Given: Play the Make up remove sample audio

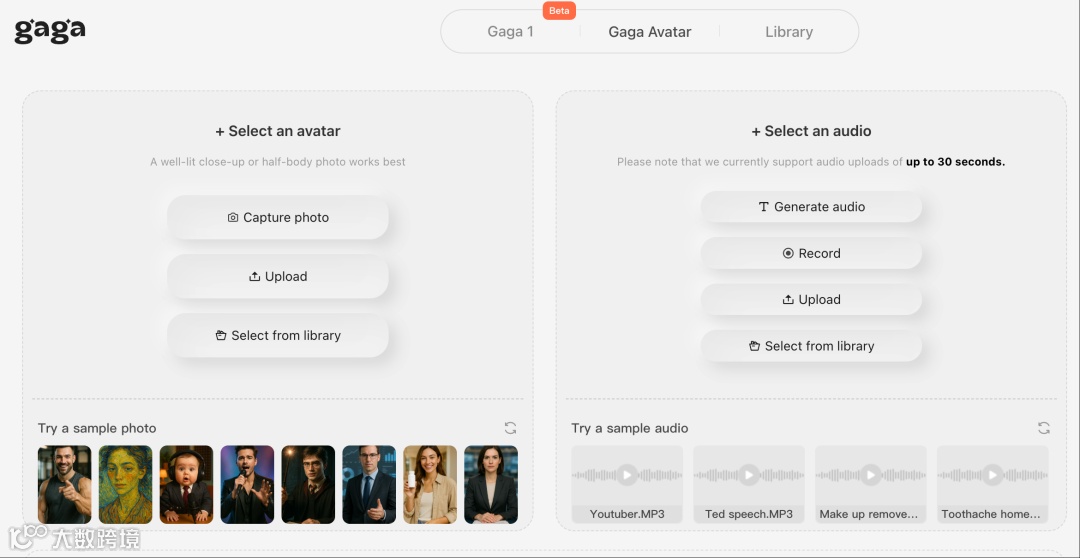Looking at the screenshot, I should (x=871, y=475).
